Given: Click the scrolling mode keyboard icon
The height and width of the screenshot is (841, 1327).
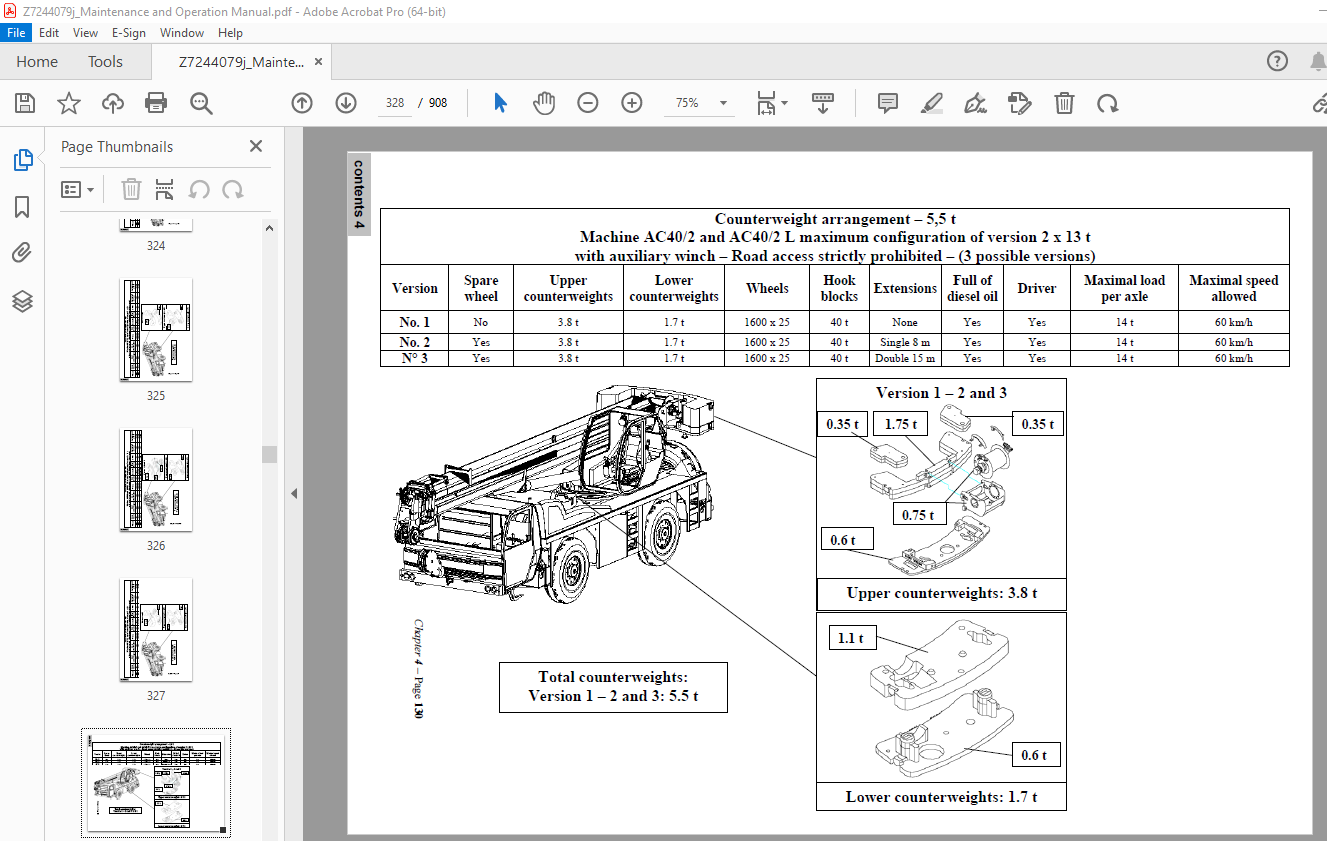Looking at the screenshot, I should [823, 103].
